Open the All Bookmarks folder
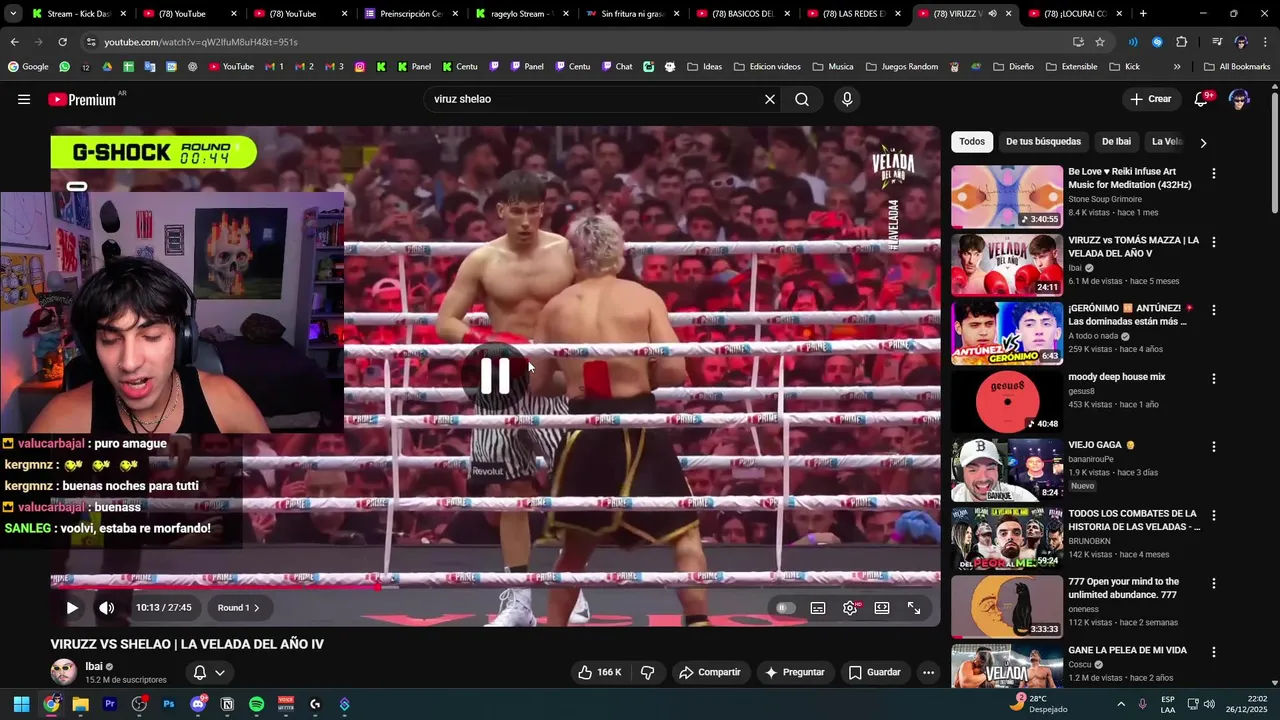Viewport: 1280px width, 720px height. [1236, 67]
